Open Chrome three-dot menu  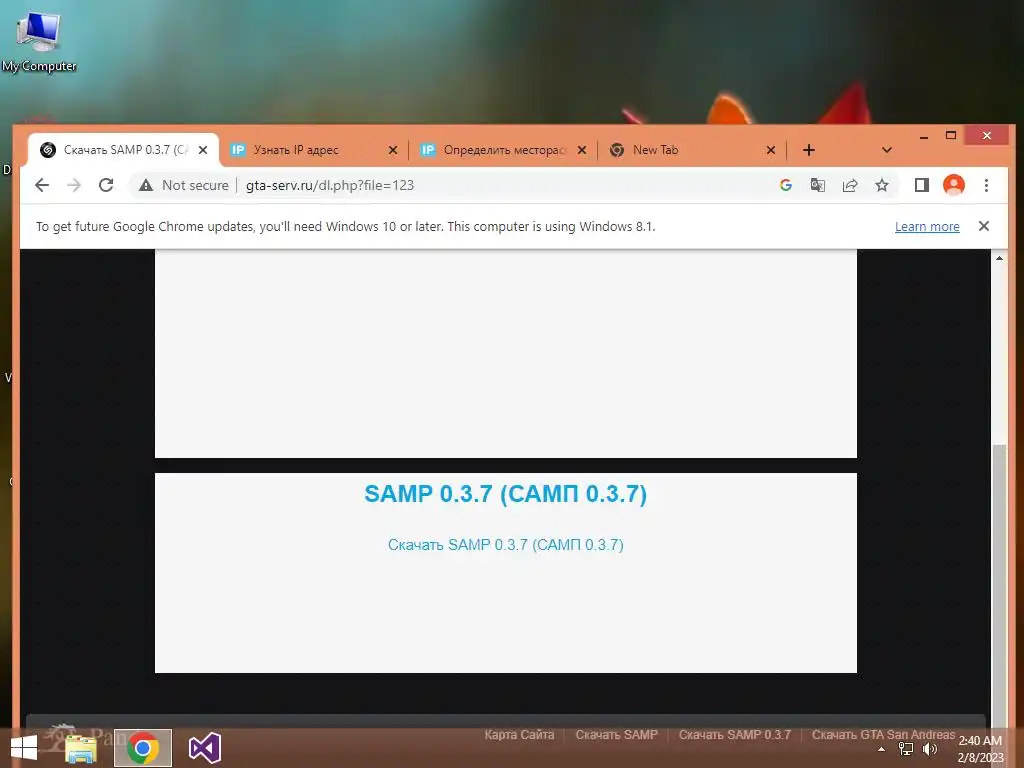(x=986, y=185)
